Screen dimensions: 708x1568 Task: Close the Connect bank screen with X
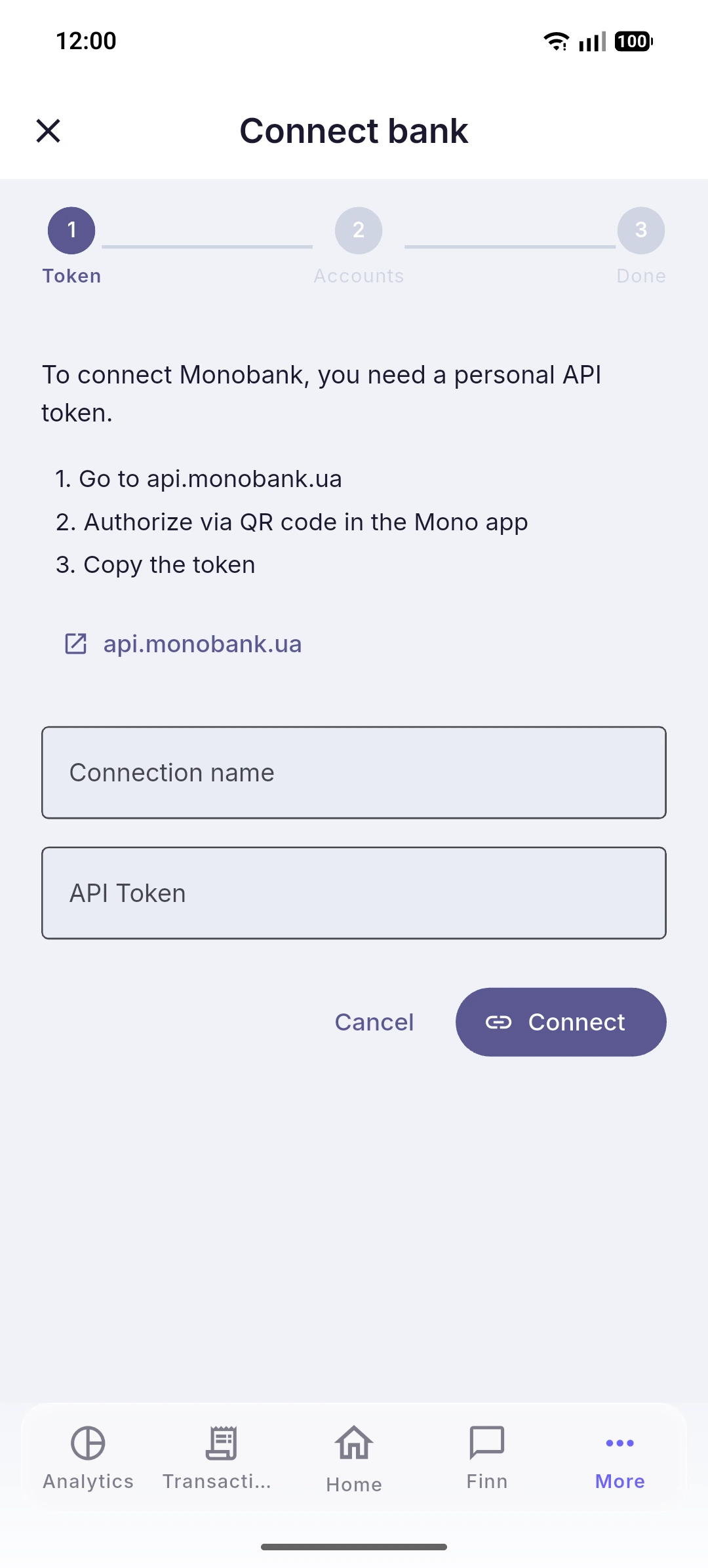pos(49,130)
